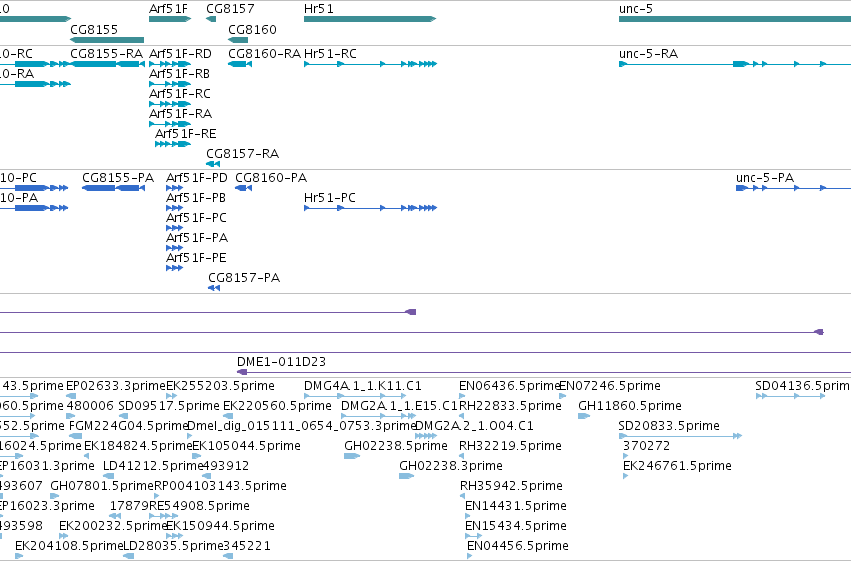Click EST RH35942.5prime
This screenshot has width=851, height=561.
click(x=511, y=486)
